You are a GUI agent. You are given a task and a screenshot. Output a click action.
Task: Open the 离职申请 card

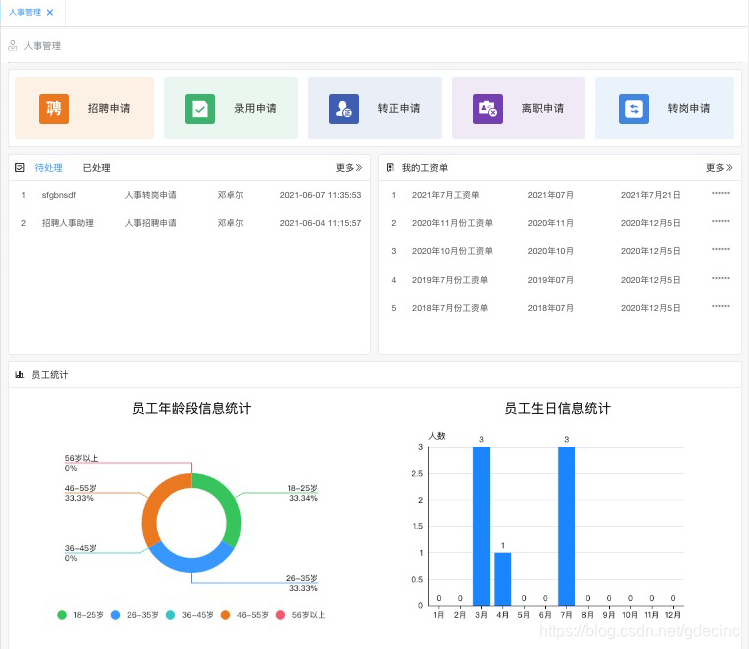coord(518,108)
